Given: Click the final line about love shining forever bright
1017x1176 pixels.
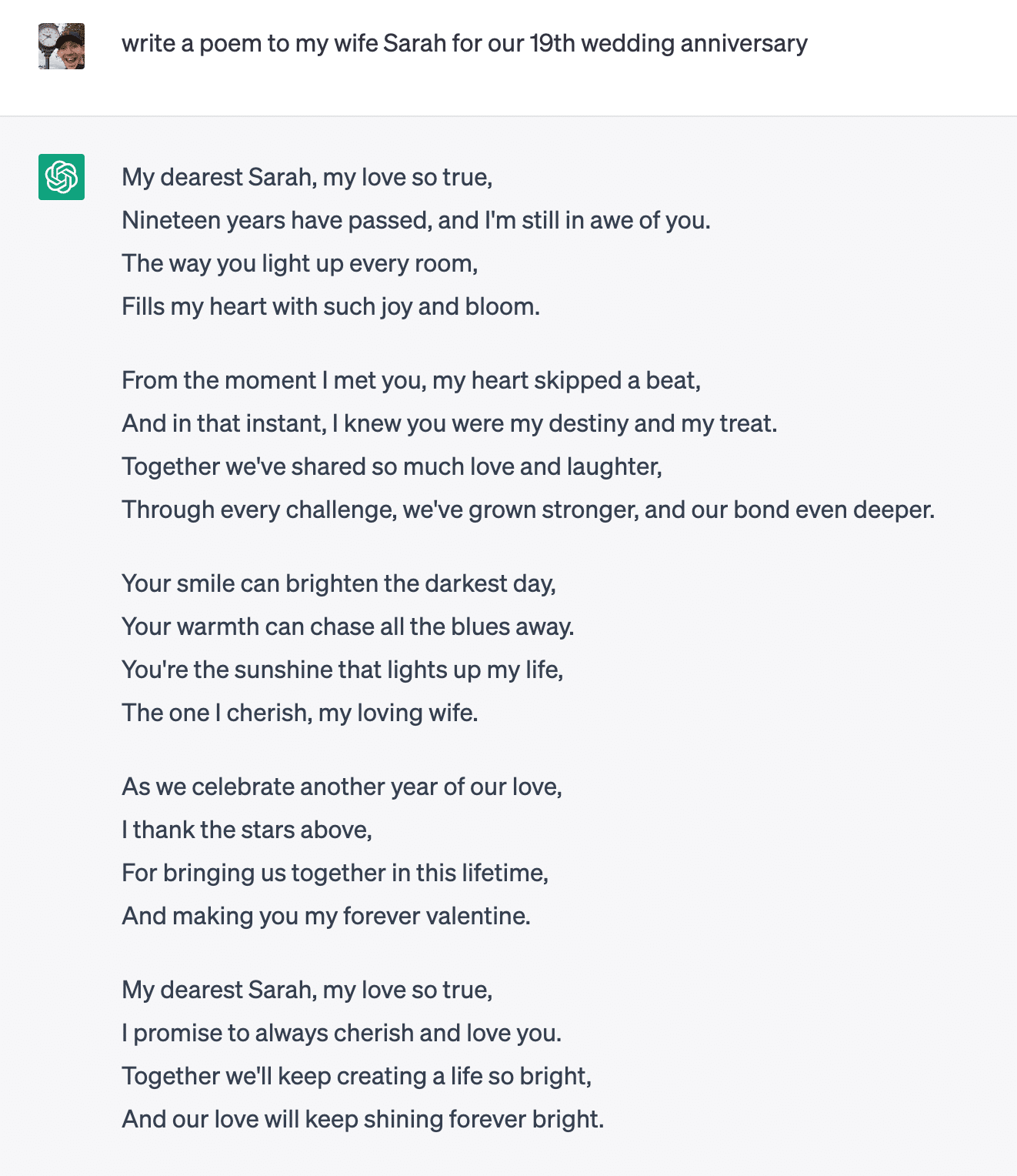Looking at the screenshot, I should click(x=363, y=1119).
